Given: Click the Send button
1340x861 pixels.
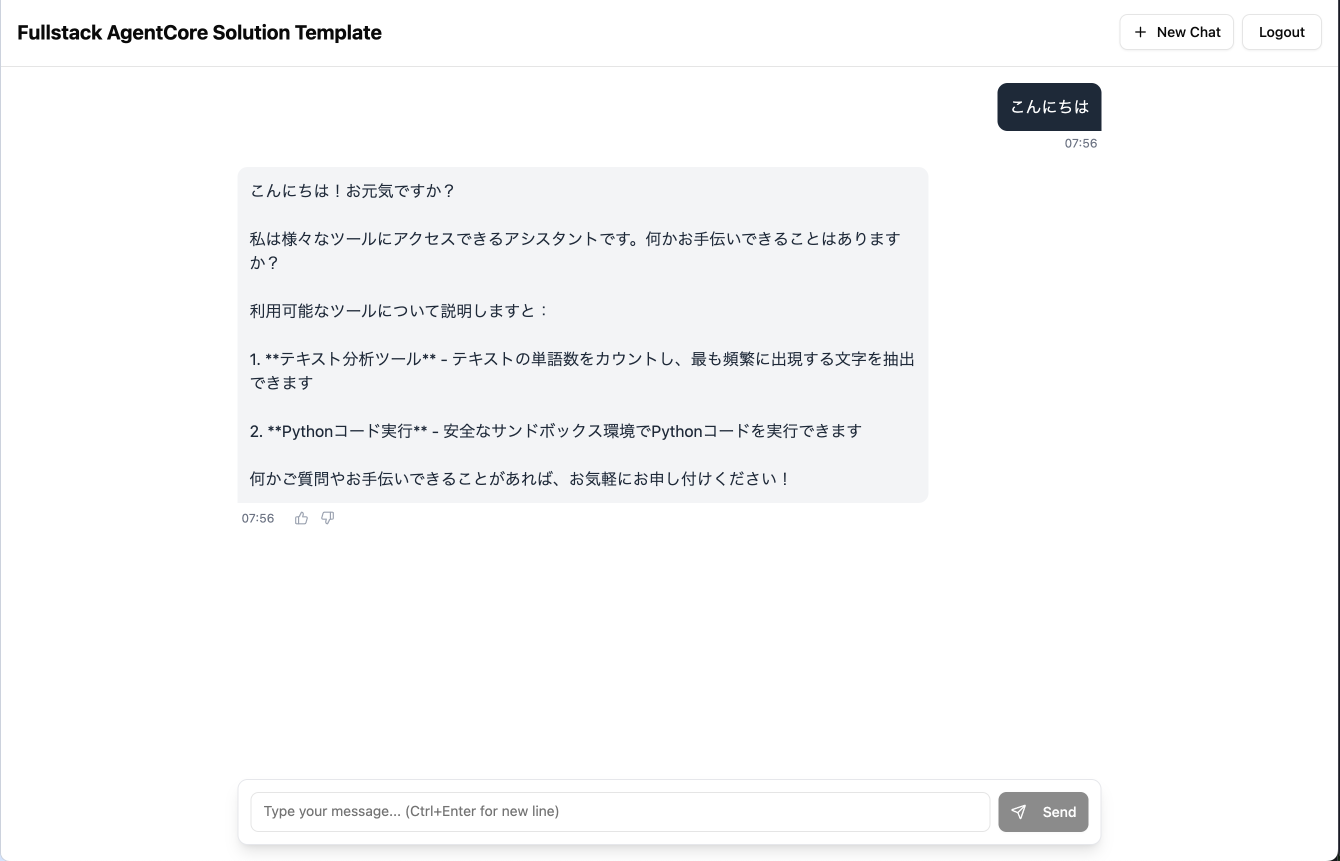Looking at the screenshot, I should coord(1043,812).
